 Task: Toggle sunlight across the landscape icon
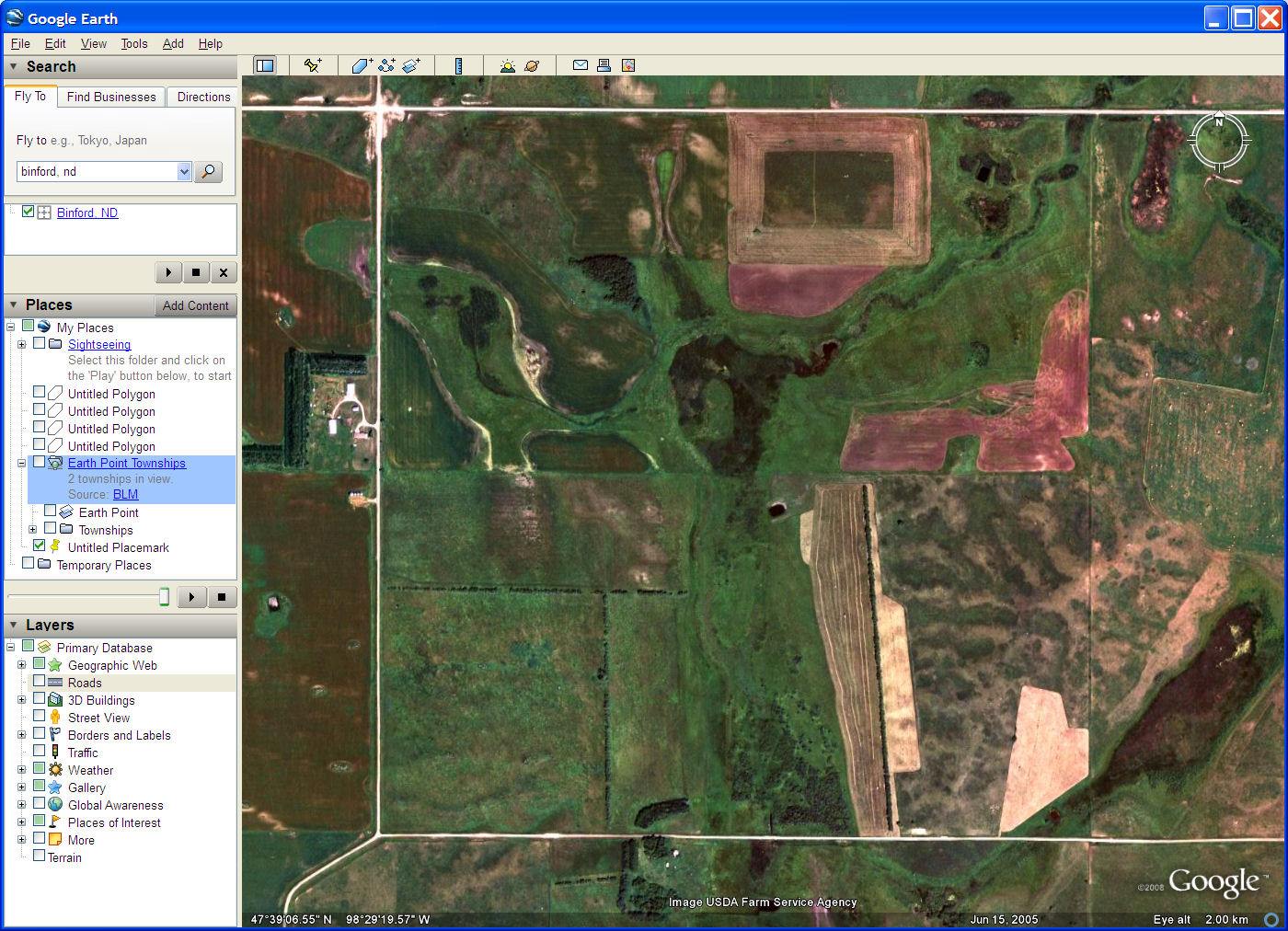tap(507, 65)
